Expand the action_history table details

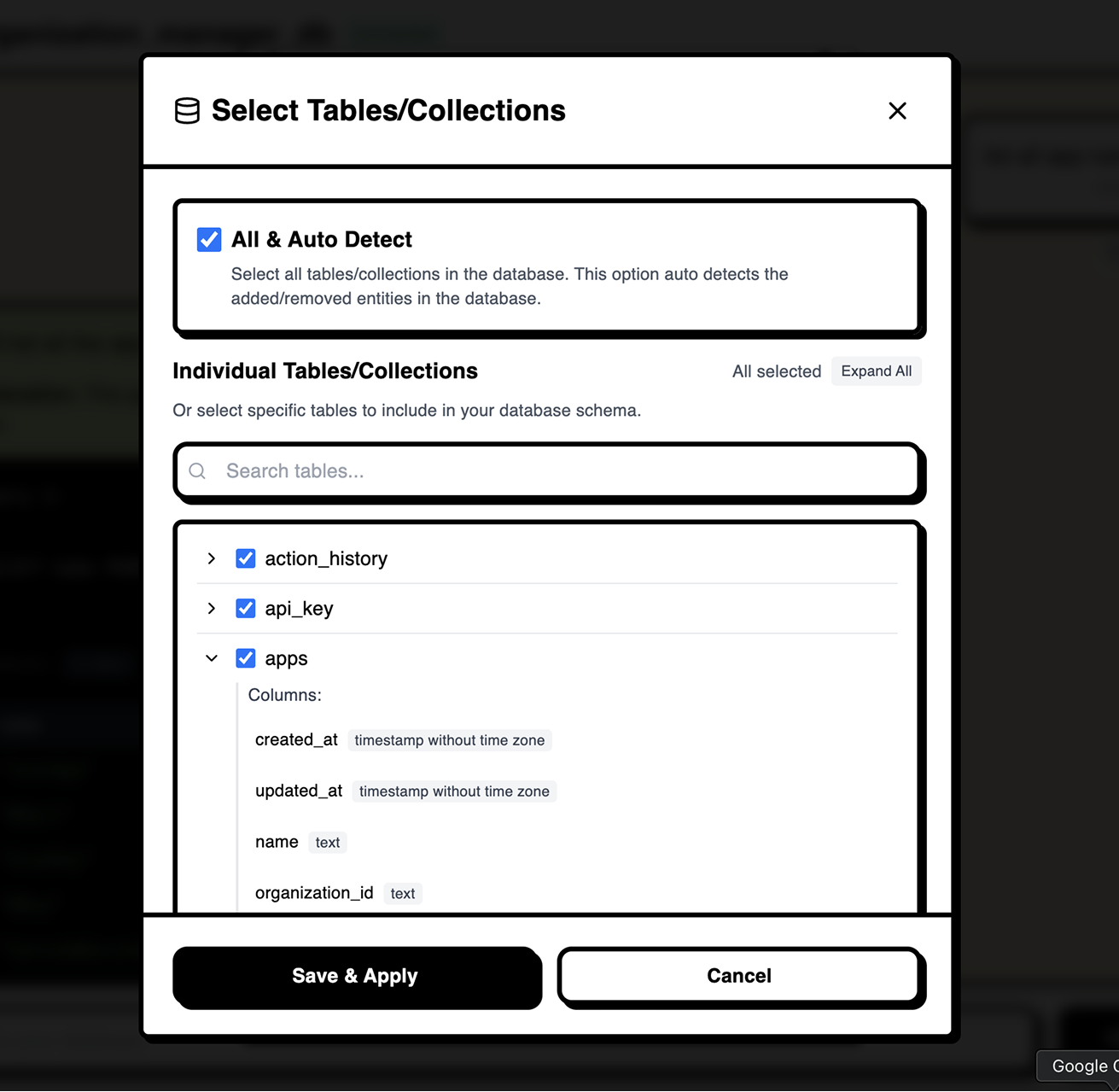[x=211, y=558]
